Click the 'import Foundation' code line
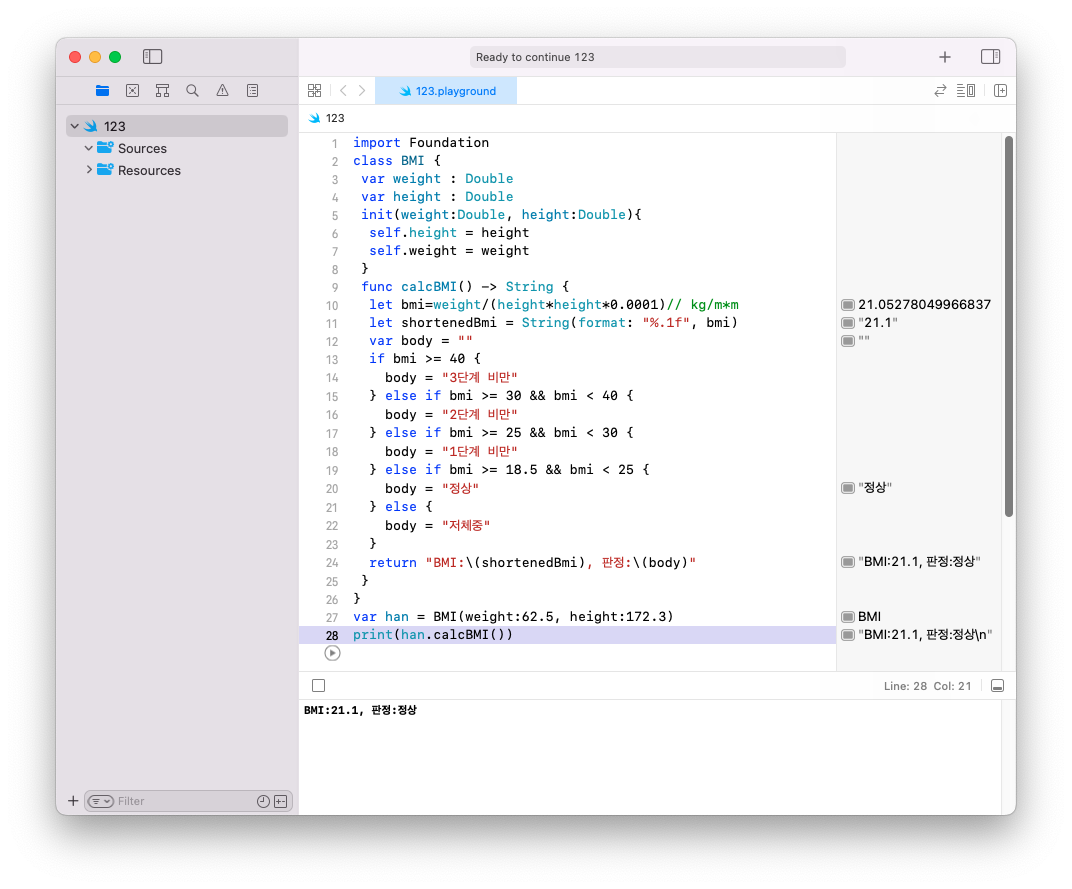Viewport: 1072px width, 889px height. (421, 142)
